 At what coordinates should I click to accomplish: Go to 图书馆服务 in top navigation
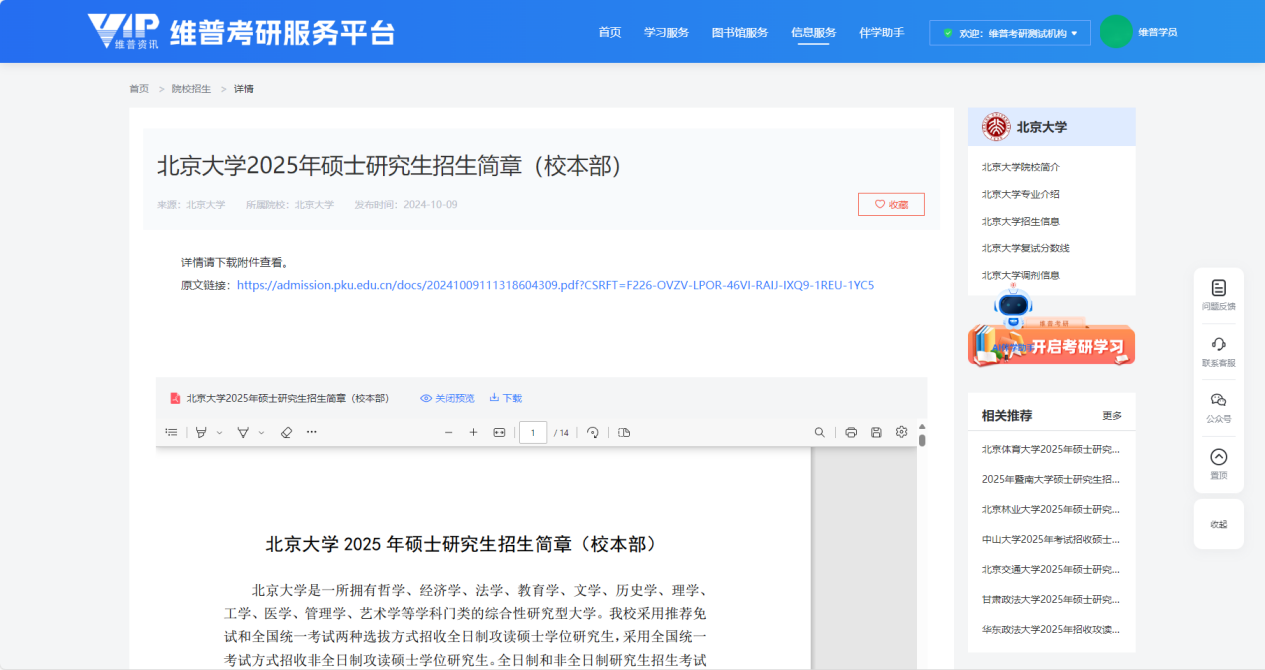739,32
